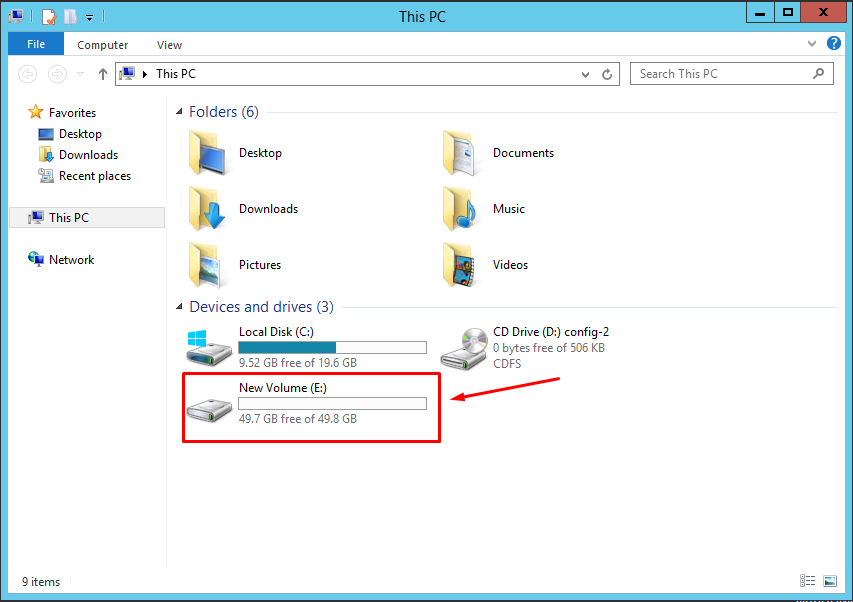Select Network label in navigation pane
The height and width of the screenshot is (602, 853).
pos(71,260)
